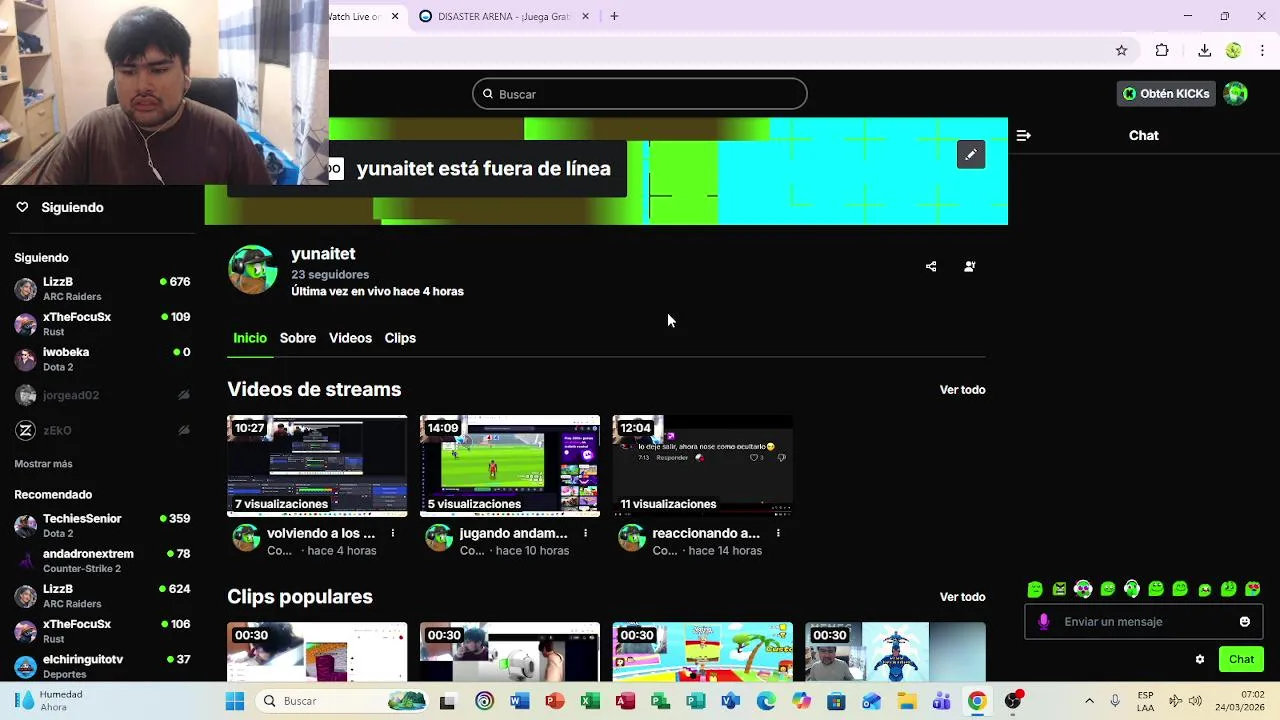Click the pencil edit banner icon
This screenshot has width=1280, height=720.
coord(971,155)
